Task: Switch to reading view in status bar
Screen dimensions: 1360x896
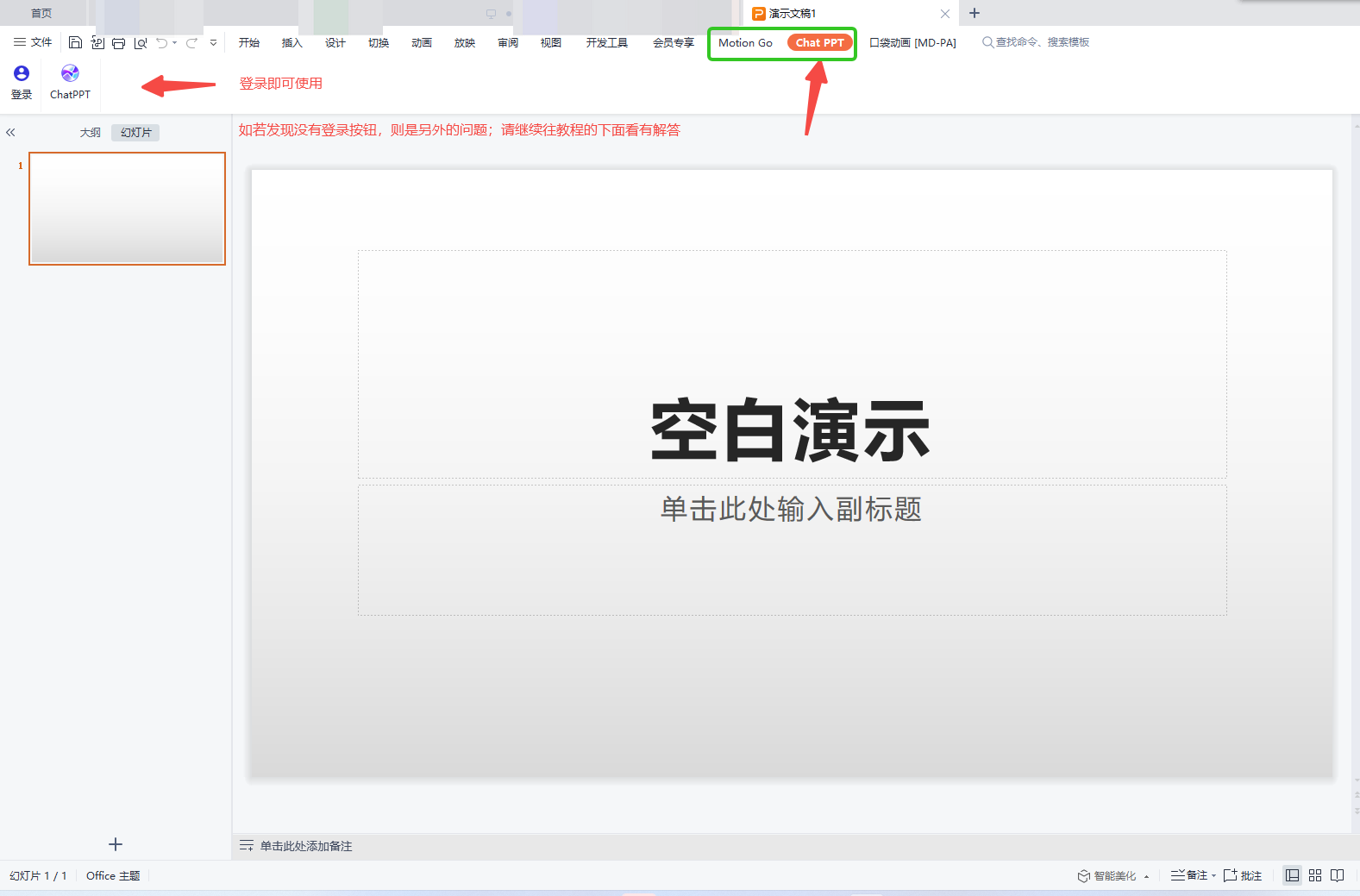Action: click(1338, 875)
